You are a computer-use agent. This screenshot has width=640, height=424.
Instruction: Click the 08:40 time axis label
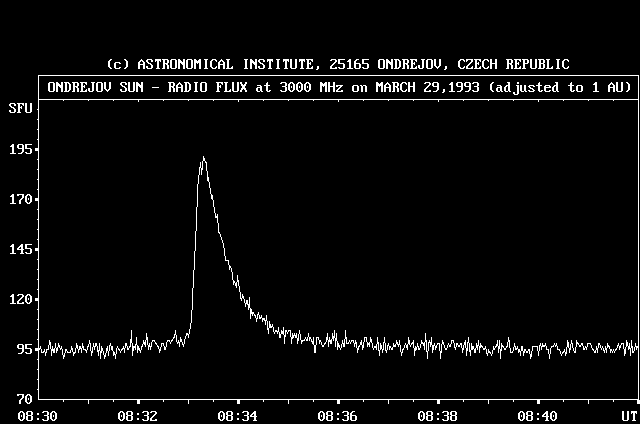[539, 415]
